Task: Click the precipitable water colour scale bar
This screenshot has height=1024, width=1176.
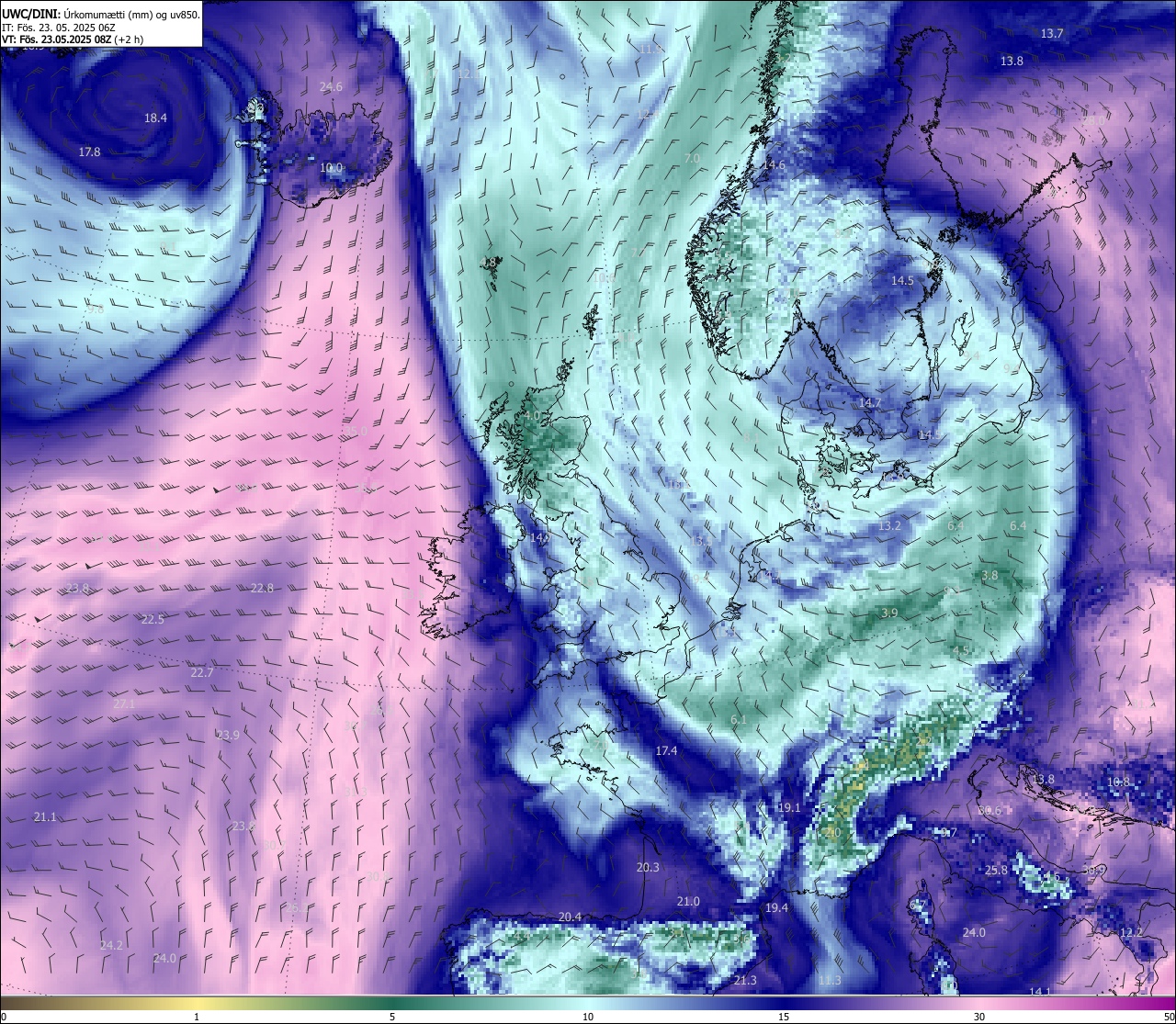Action: pos(588,1003)
